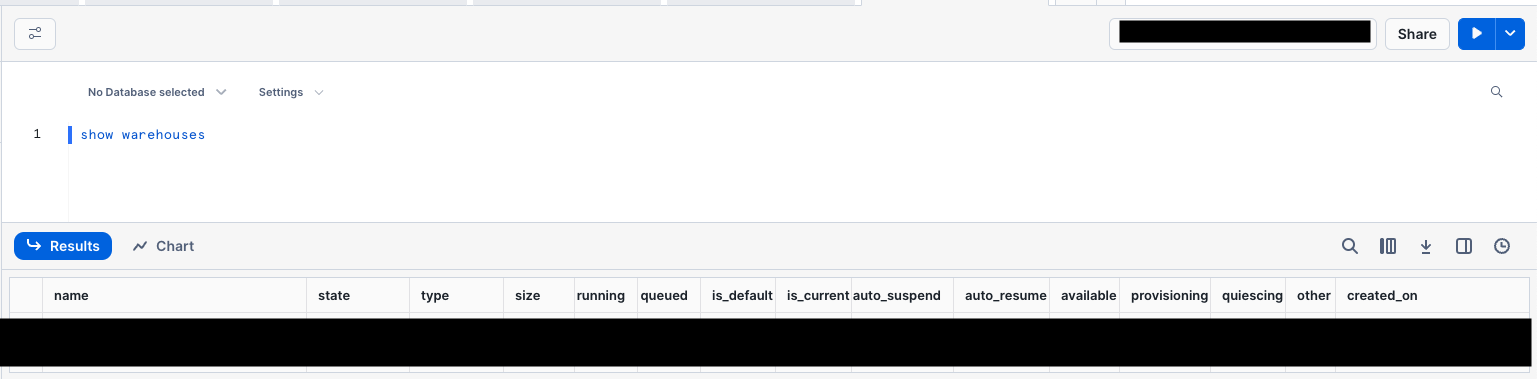Expand run options arrow beside play button
The height and width of the screenshot is (379, 1537).
click(x=1509, y=34)
